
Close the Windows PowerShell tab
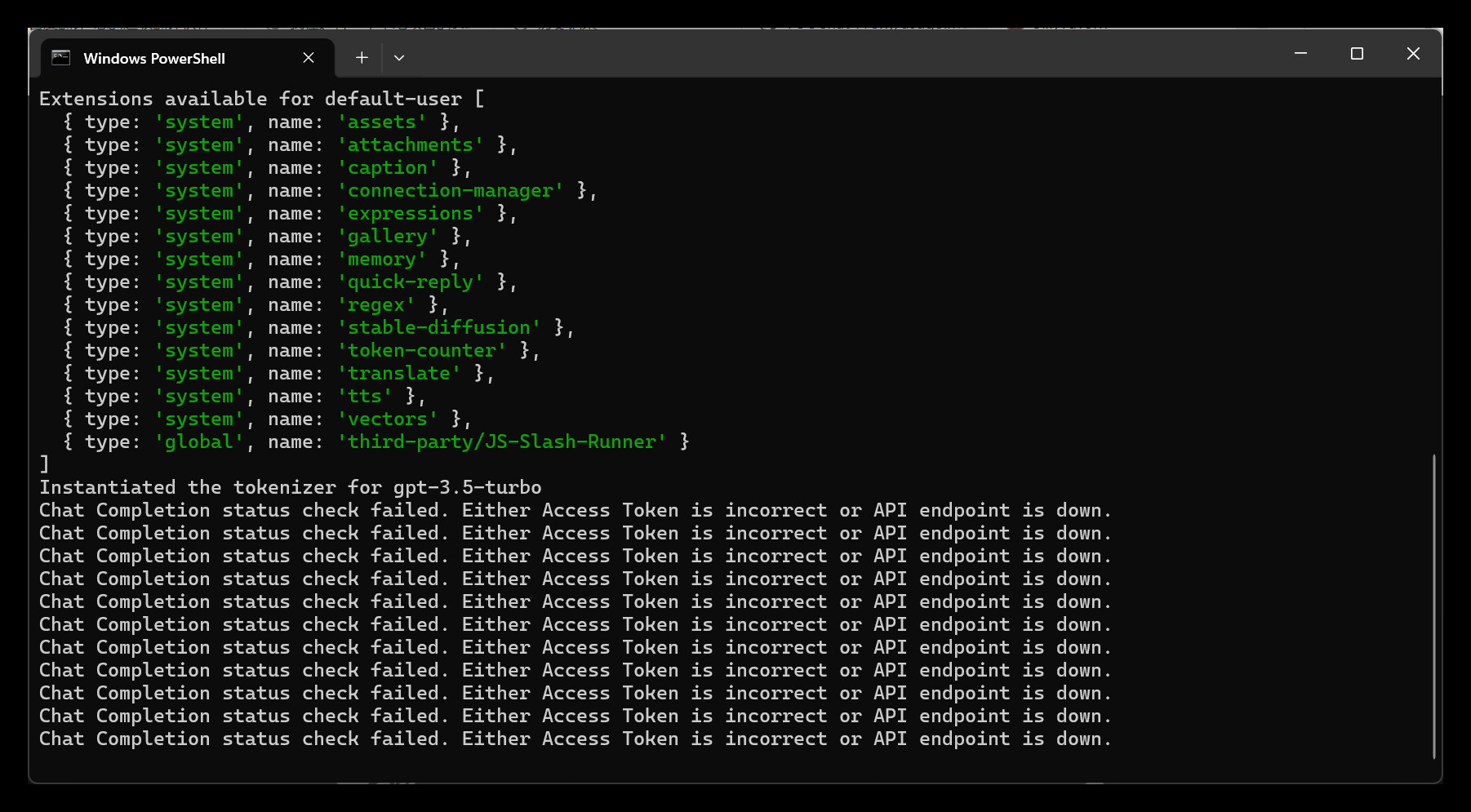tap(309, 58)
